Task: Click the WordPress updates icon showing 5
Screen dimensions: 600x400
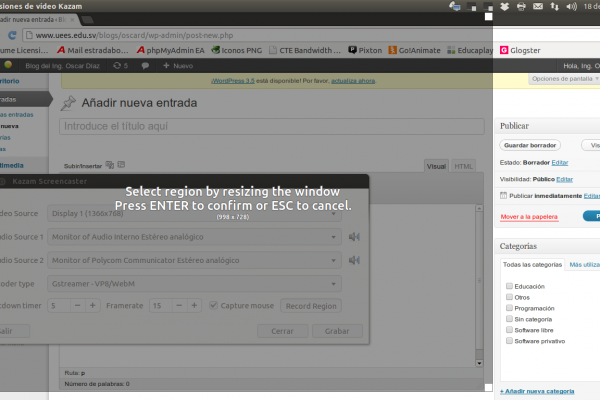Action: [120, 66]
